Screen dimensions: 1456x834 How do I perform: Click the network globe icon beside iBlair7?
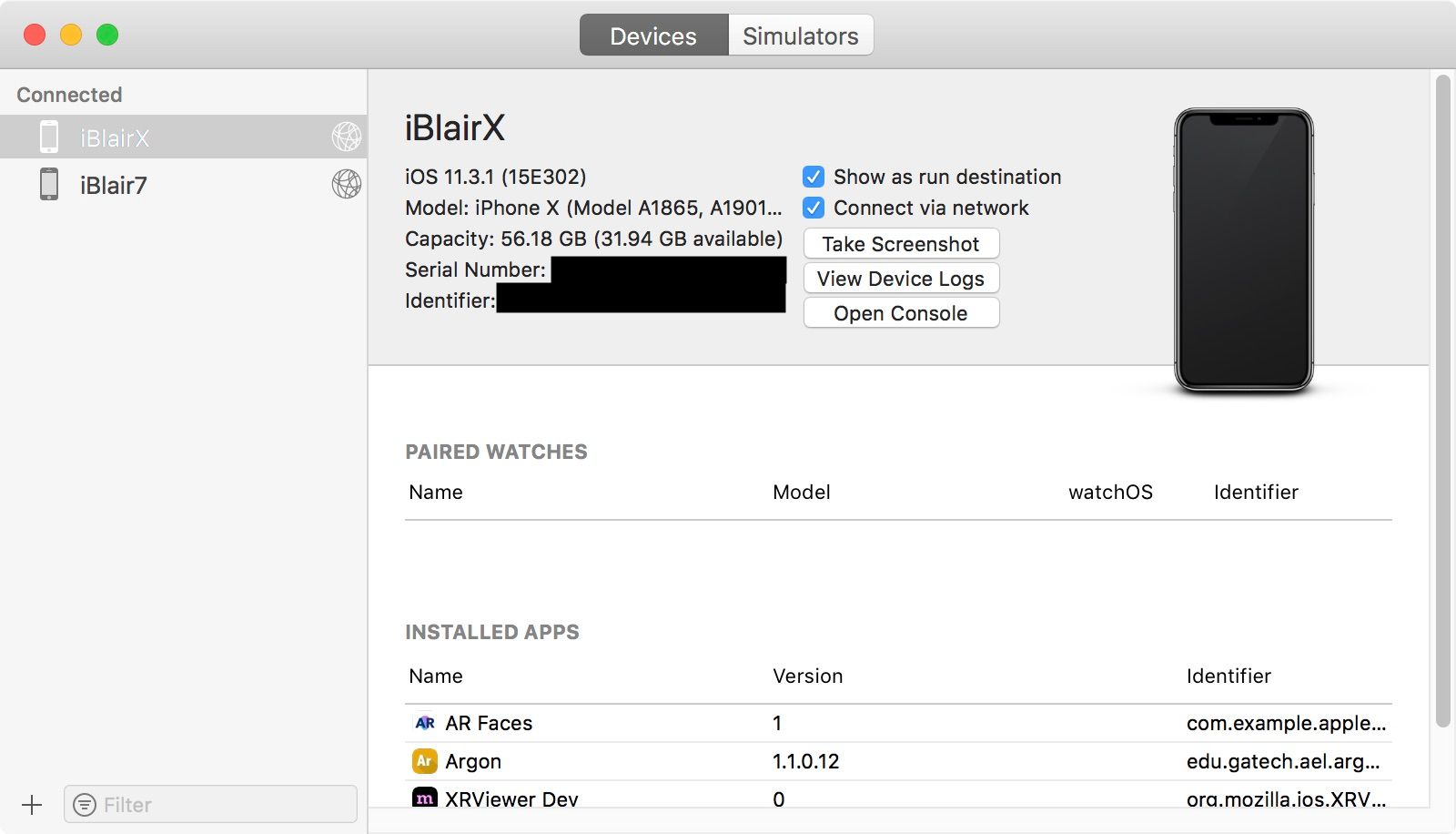point(347,185)
